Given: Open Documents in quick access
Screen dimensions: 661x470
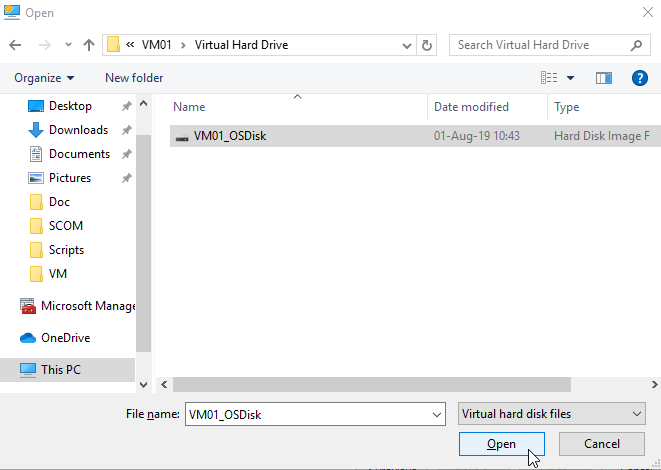Looking at the screenshot, I should coord(79,154).
